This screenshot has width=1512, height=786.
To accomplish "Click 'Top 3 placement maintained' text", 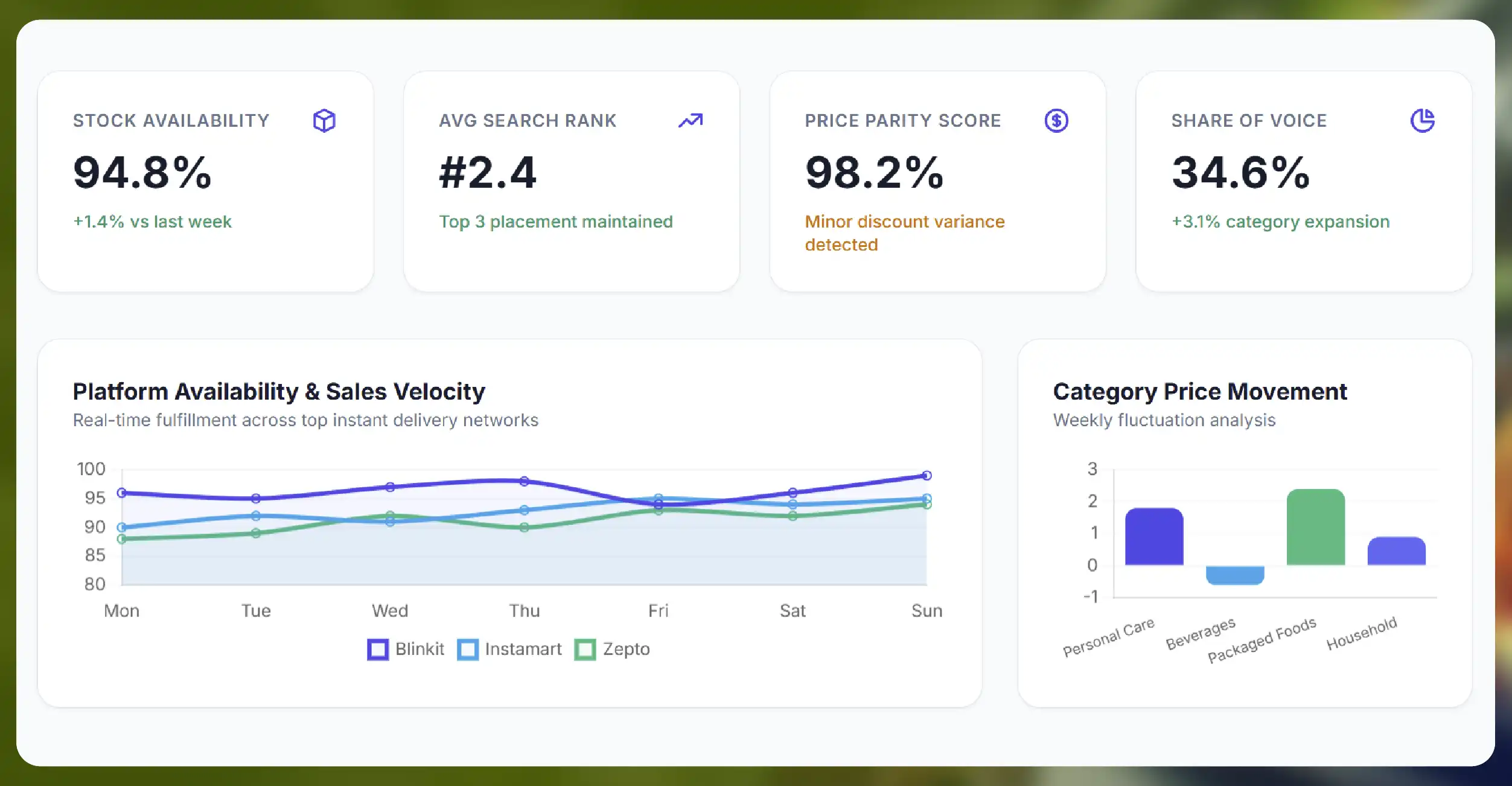I will point(556,222).
